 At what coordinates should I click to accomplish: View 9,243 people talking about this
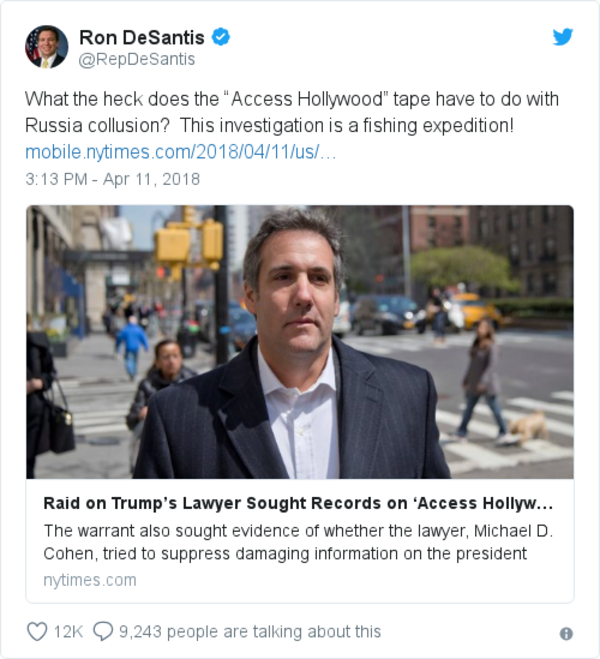pyautogui.click(x=250, y=632)
